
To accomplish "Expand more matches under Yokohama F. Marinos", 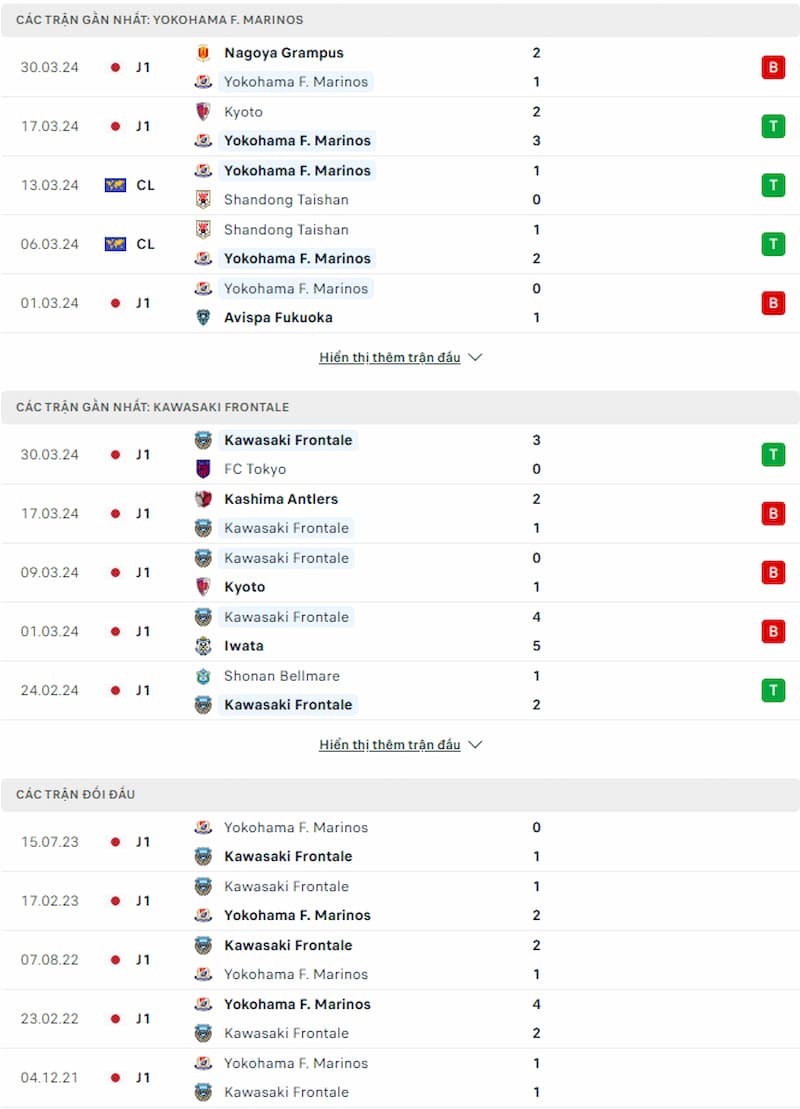I will 390,357.
